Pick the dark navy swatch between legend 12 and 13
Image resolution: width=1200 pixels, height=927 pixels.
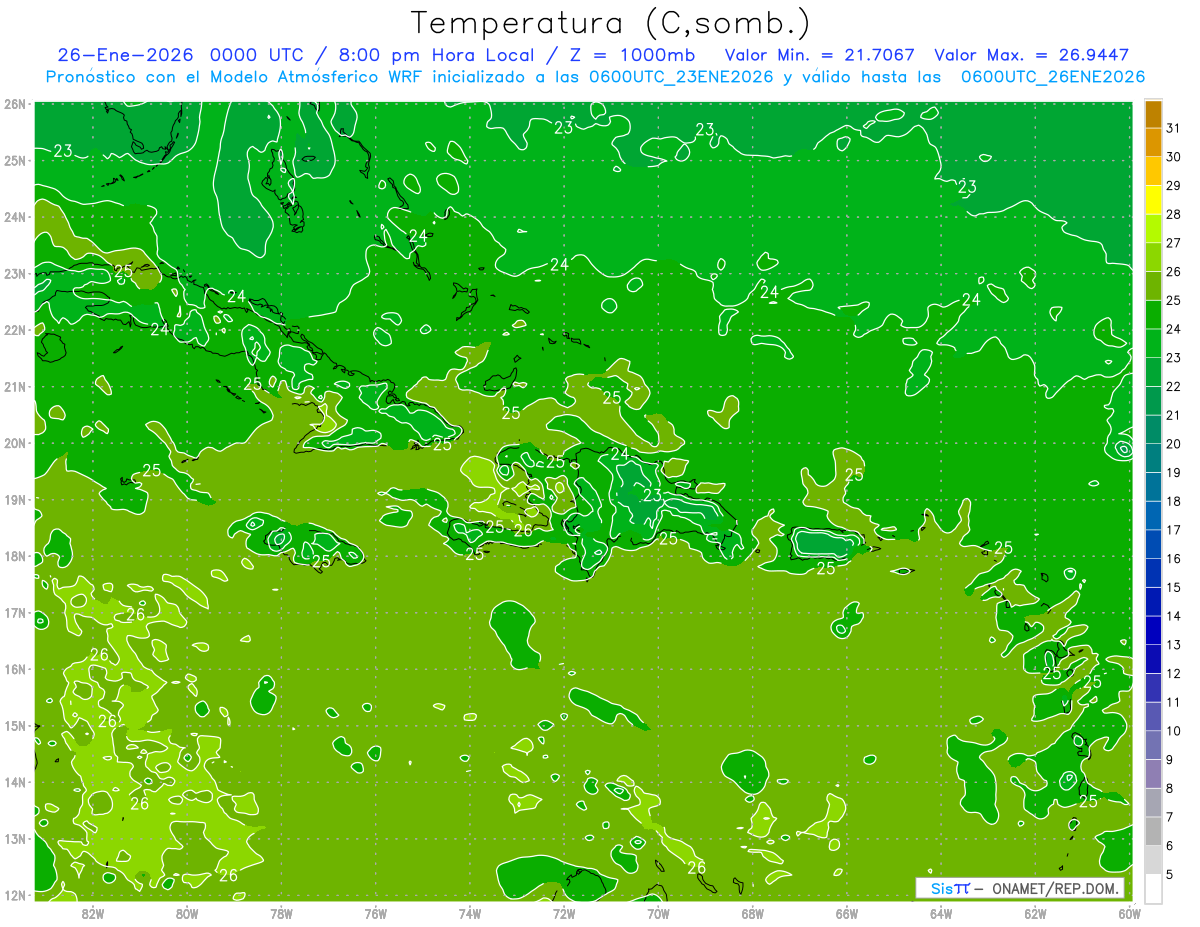1153,659
